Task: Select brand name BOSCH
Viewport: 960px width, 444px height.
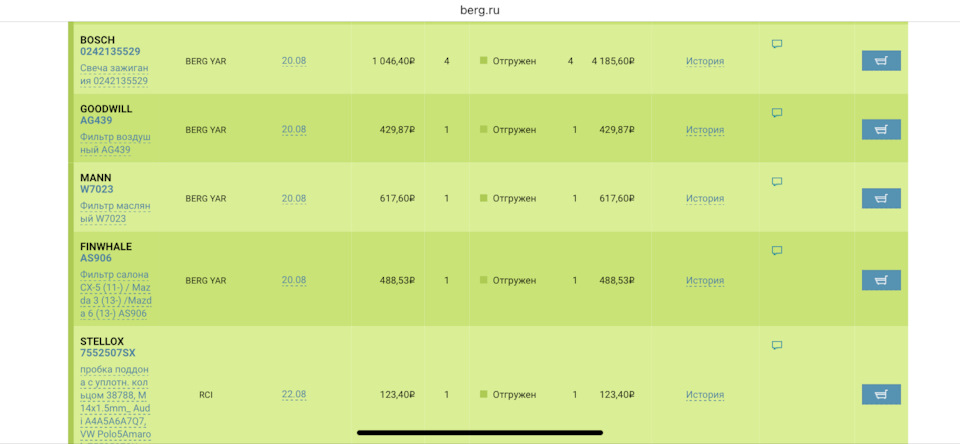Action: point(97,40)
